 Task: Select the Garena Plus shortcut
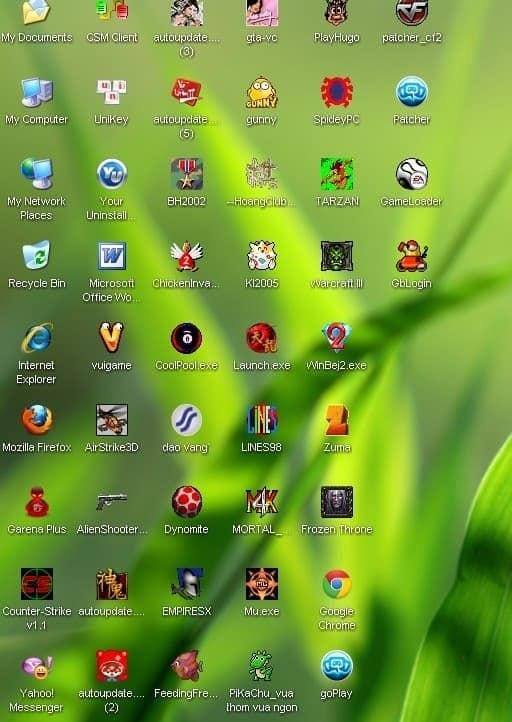tap(36, 502)
